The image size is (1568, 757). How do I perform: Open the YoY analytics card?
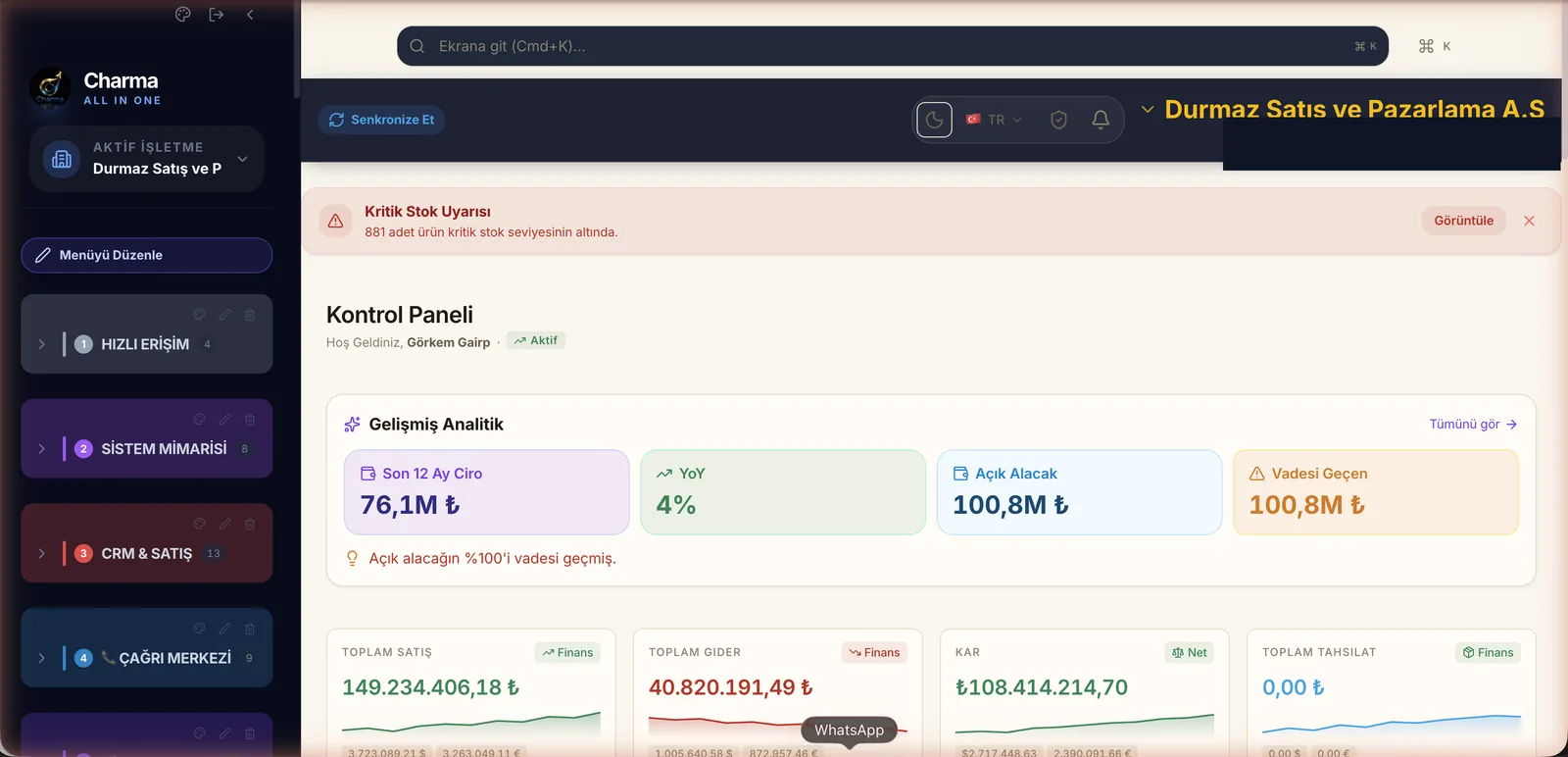[783, 492]
